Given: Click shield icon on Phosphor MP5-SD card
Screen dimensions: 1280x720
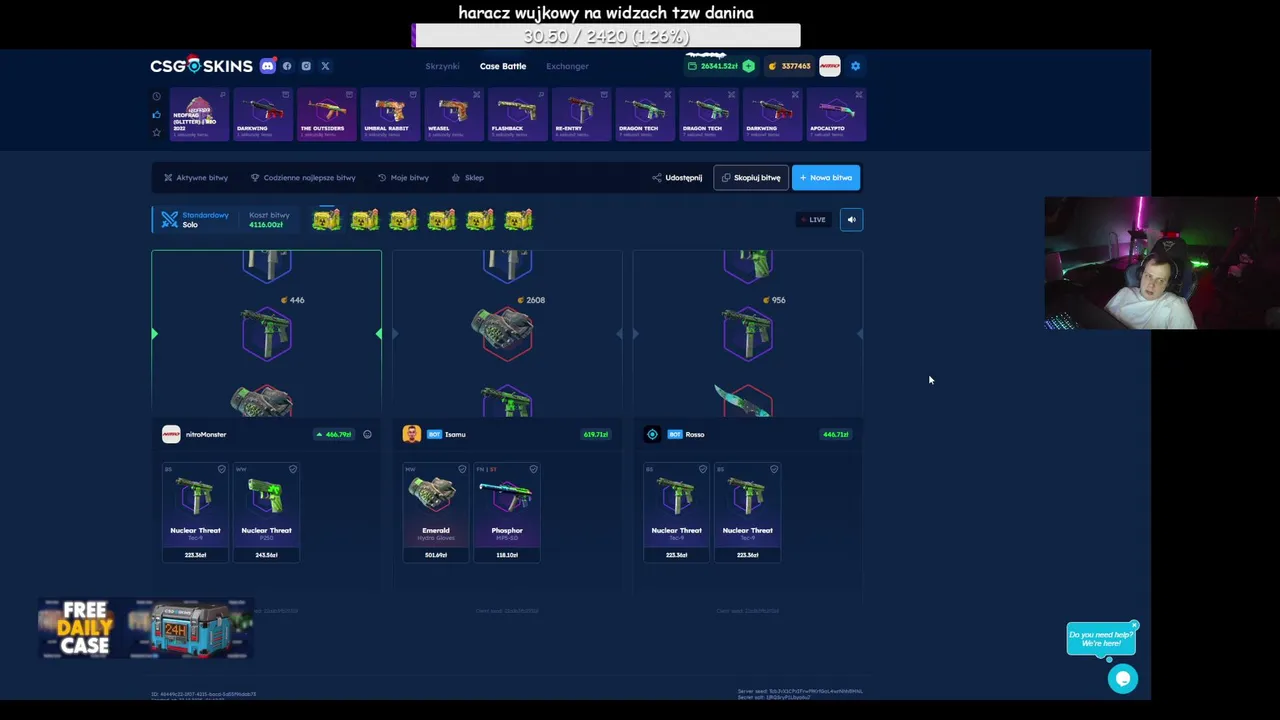Looking at the screenshot, I should [533, 469].
